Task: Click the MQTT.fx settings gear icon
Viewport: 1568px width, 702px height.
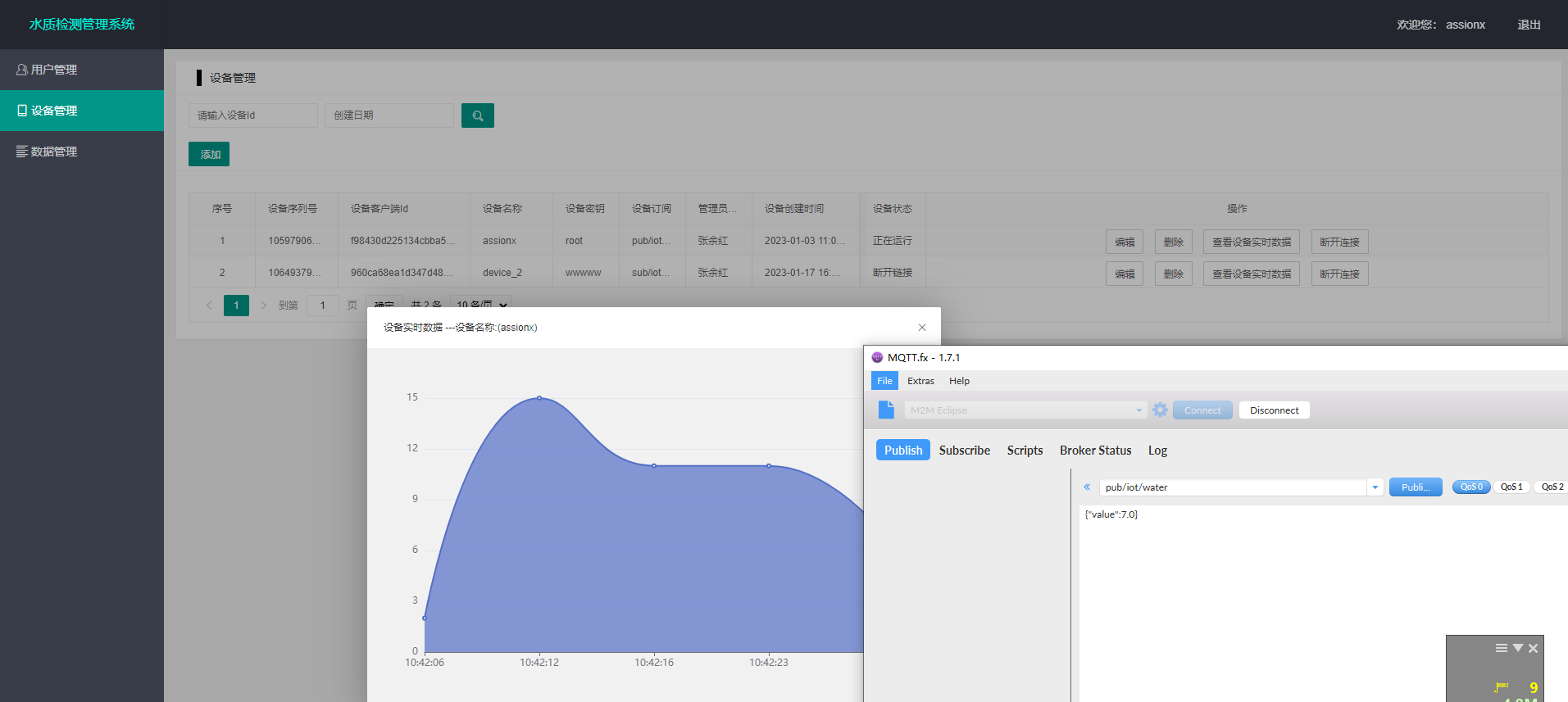Action: pyautogui.click(x=1160, y=410)
